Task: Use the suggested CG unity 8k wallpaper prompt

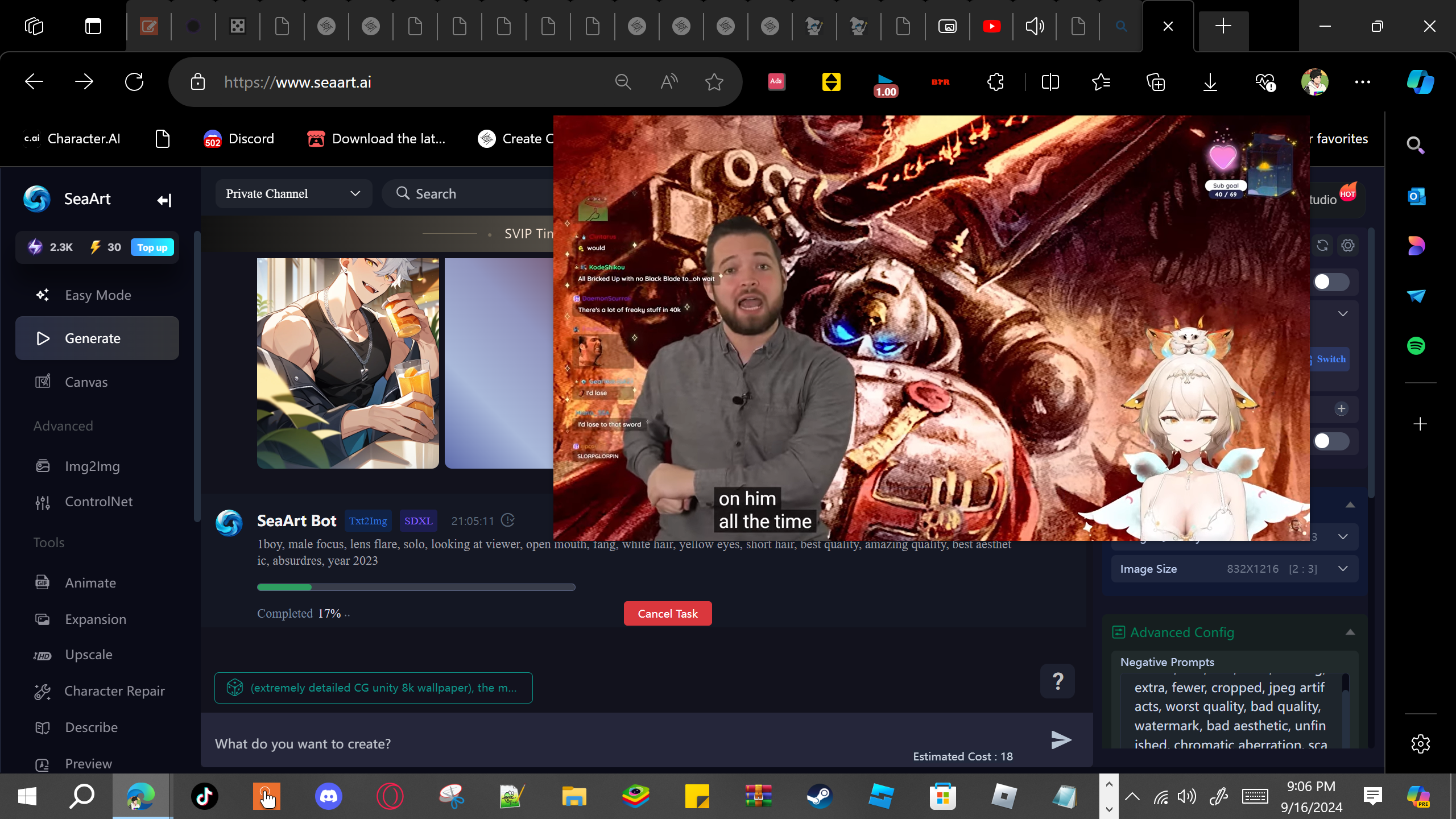Action: 374,688
